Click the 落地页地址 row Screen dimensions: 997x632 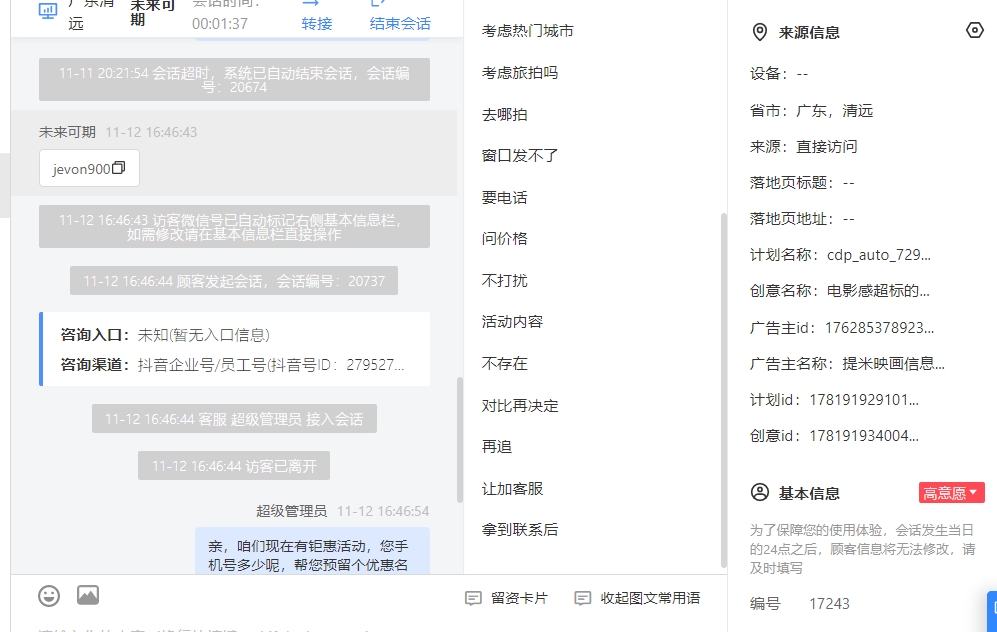coord(802,219)
